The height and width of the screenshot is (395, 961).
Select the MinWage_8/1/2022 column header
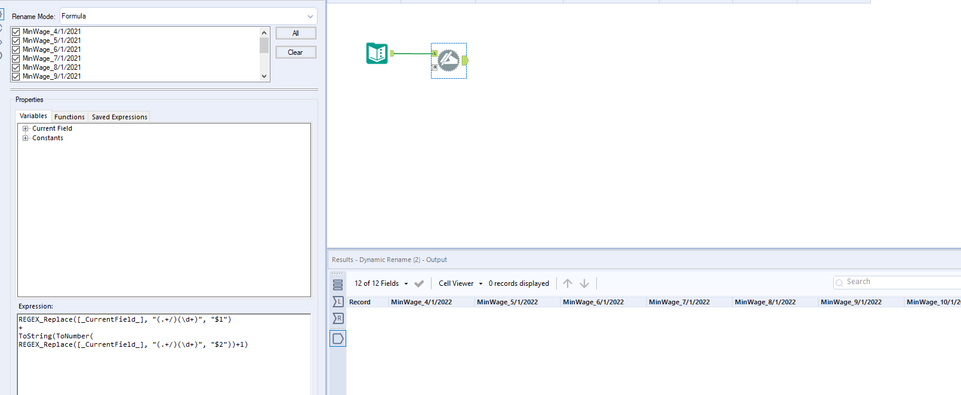click(x=775, y=302)
